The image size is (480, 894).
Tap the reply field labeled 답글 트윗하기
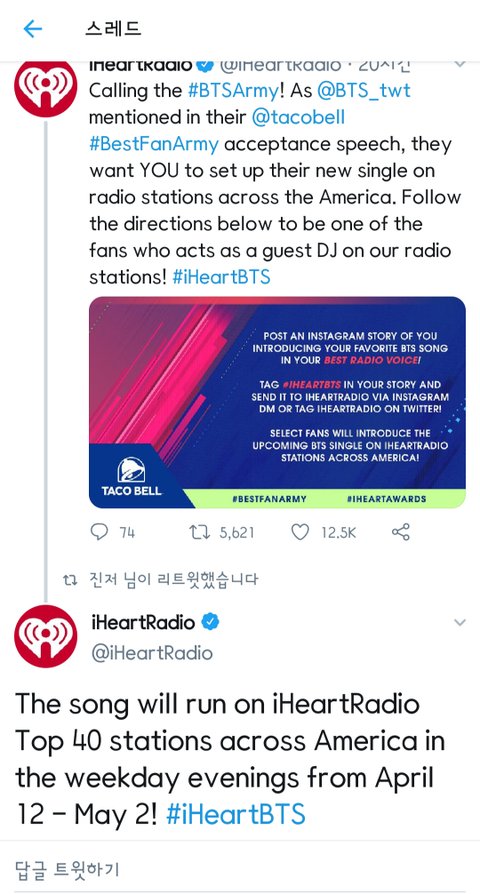tap(240, 869)
